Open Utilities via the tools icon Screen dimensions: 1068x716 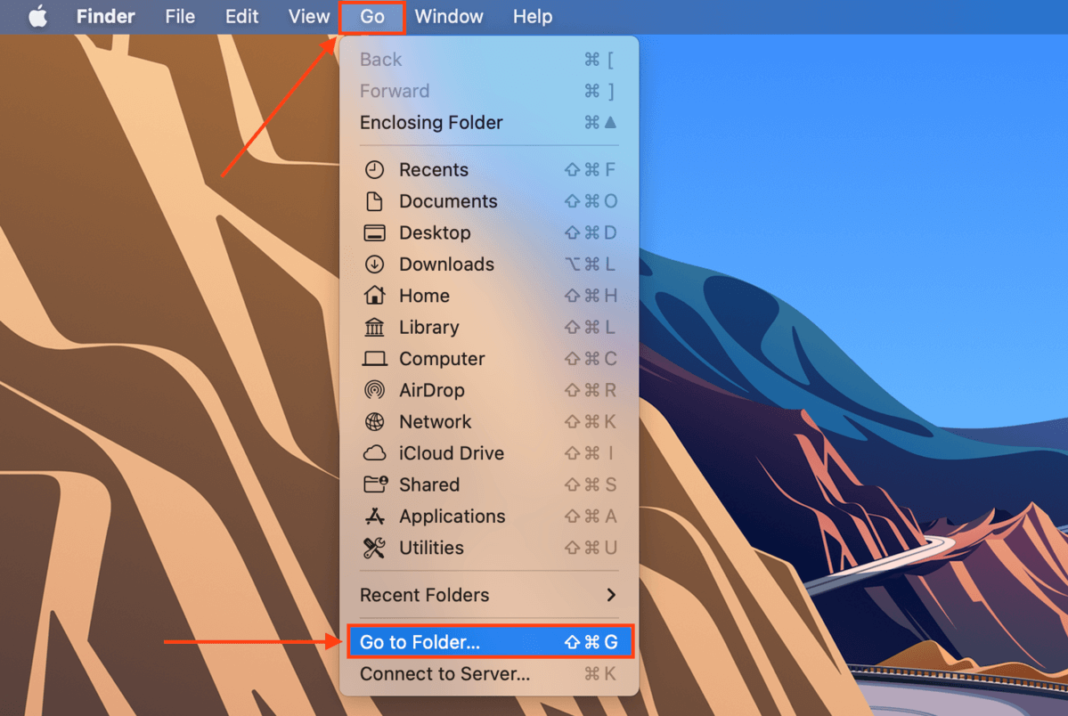375,548
